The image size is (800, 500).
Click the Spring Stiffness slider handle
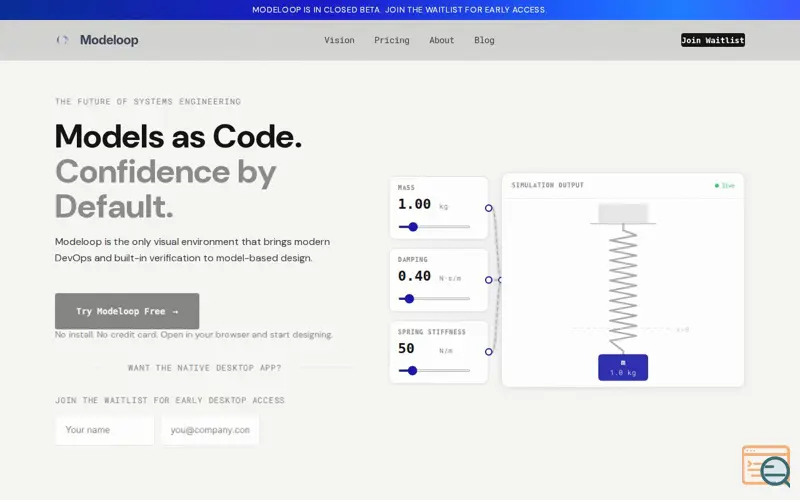pos(412,370)
